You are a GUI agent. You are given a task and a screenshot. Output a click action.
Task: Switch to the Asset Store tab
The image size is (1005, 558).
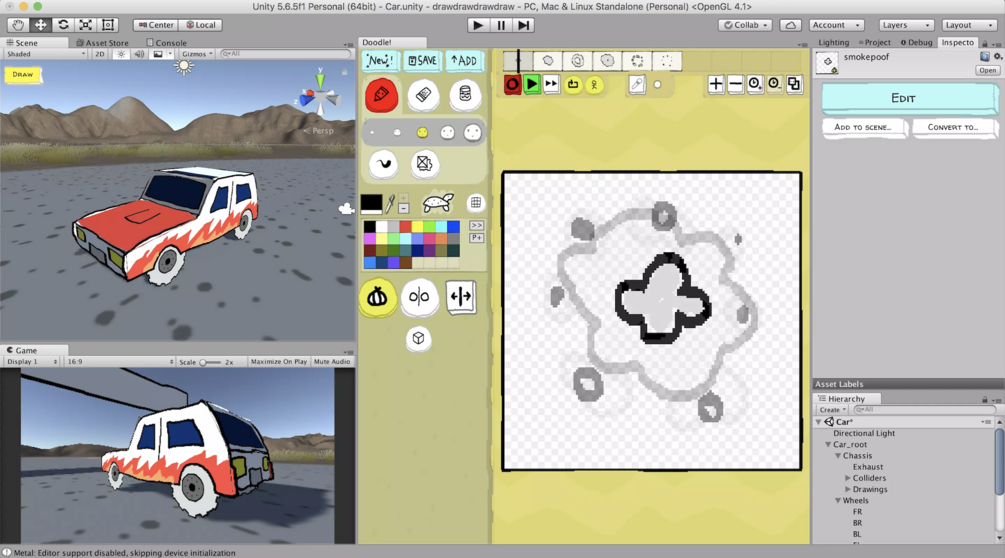point(102,43)
